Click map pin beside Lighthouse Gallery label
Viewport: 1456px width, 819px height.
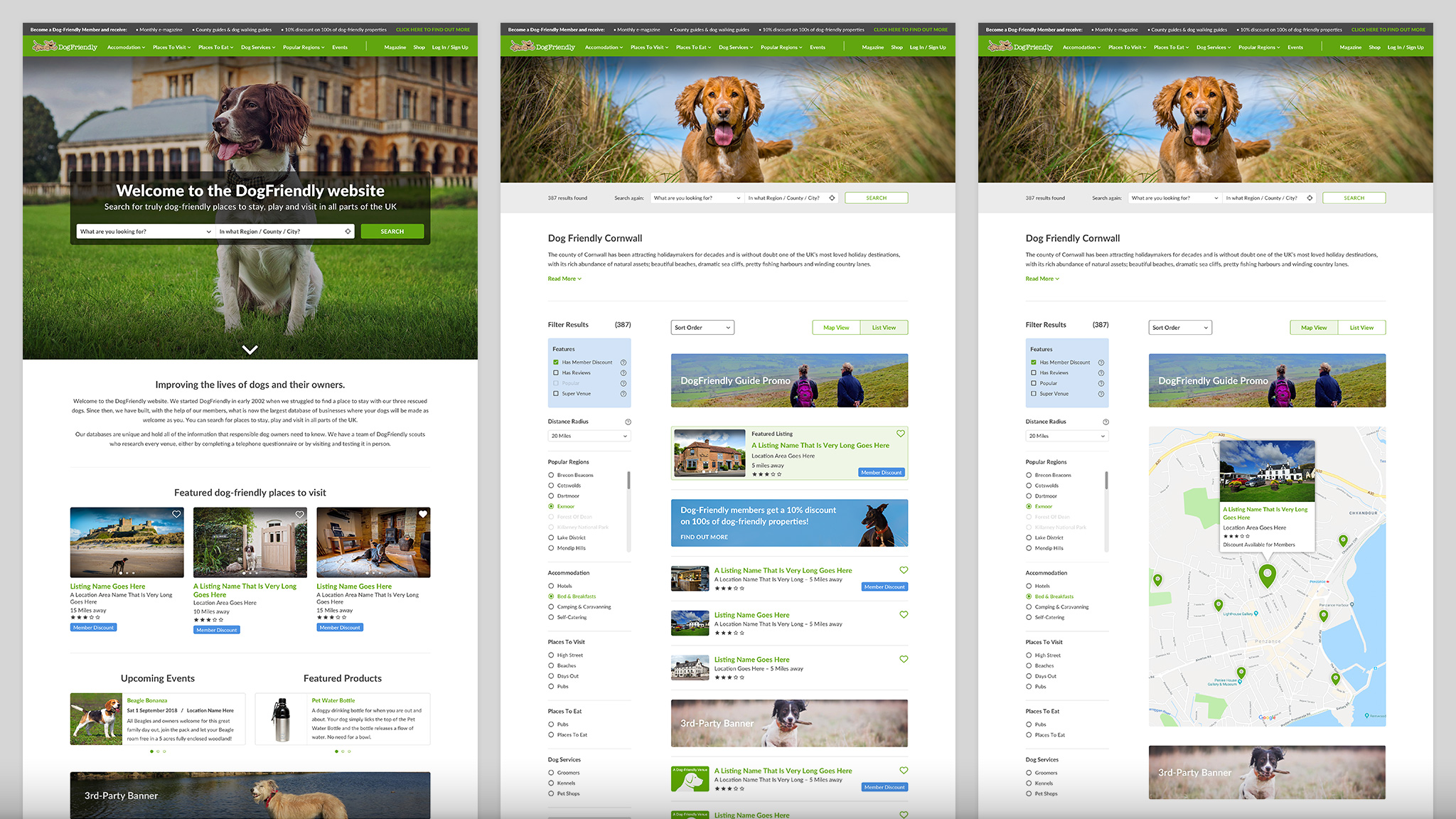coord(1219,605)
